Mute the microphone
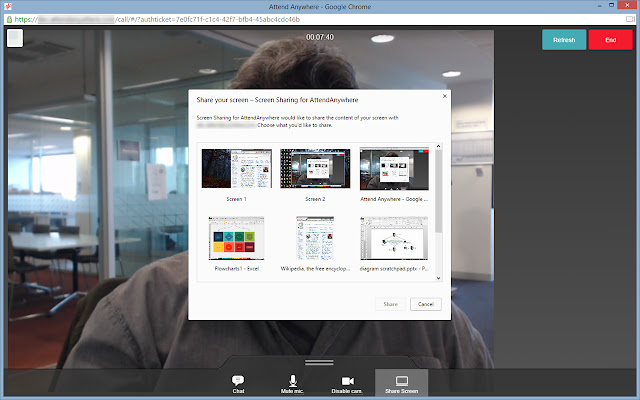 click(x=293, y=384)
